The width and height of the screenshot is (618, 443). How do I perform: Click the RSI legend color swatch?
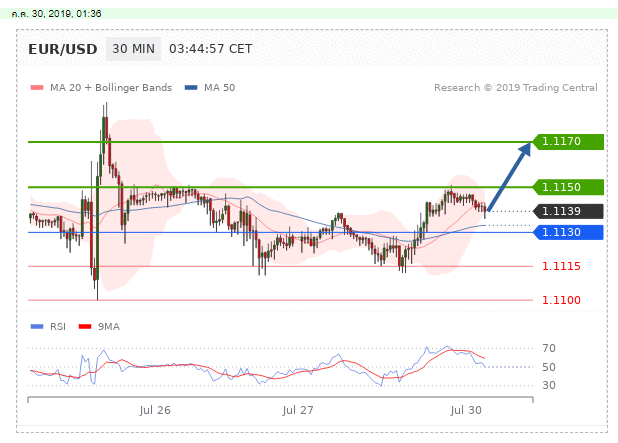[x=37, y=326]
